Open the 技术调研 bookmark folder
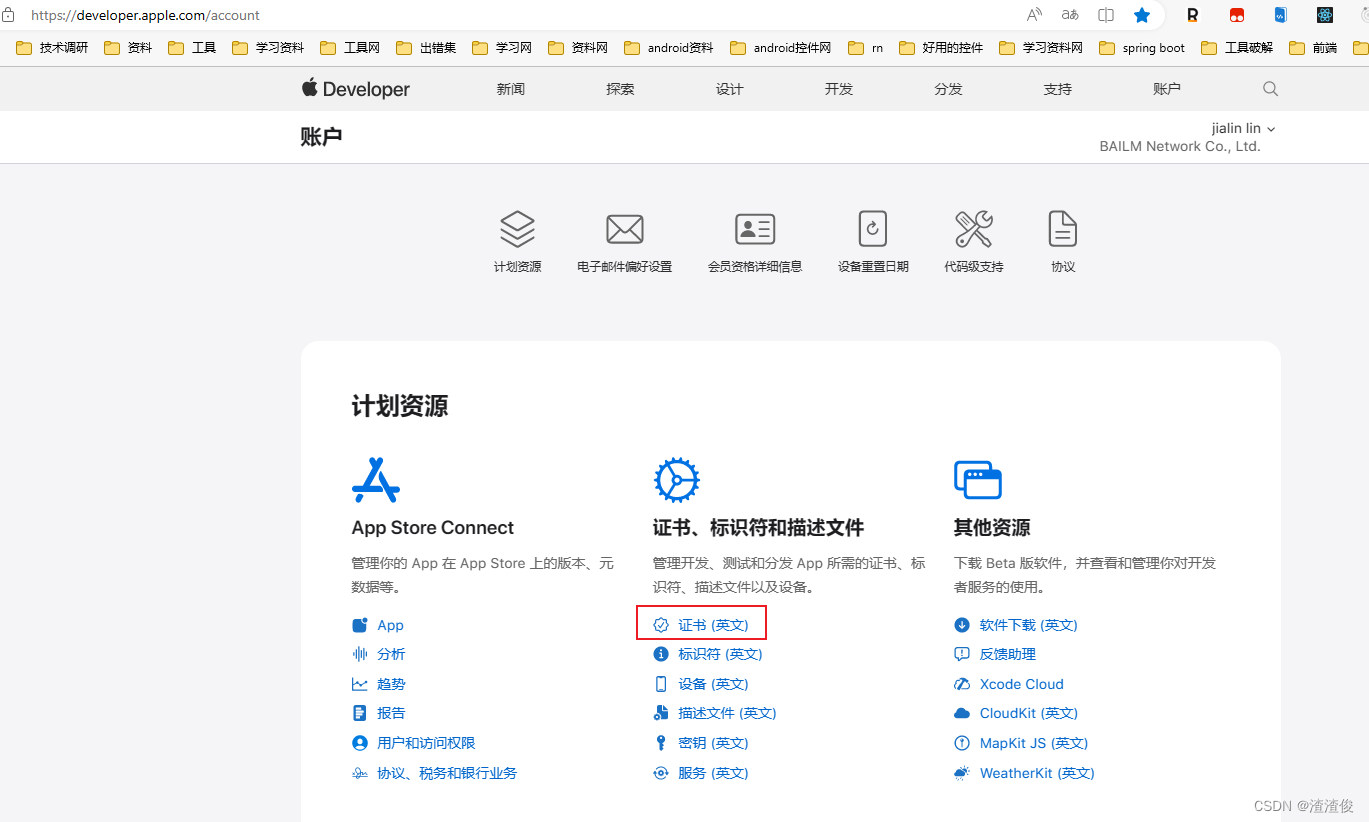The height and width of the screenshot is (822, 1369). pyautogui.click(x=52, y=47)
